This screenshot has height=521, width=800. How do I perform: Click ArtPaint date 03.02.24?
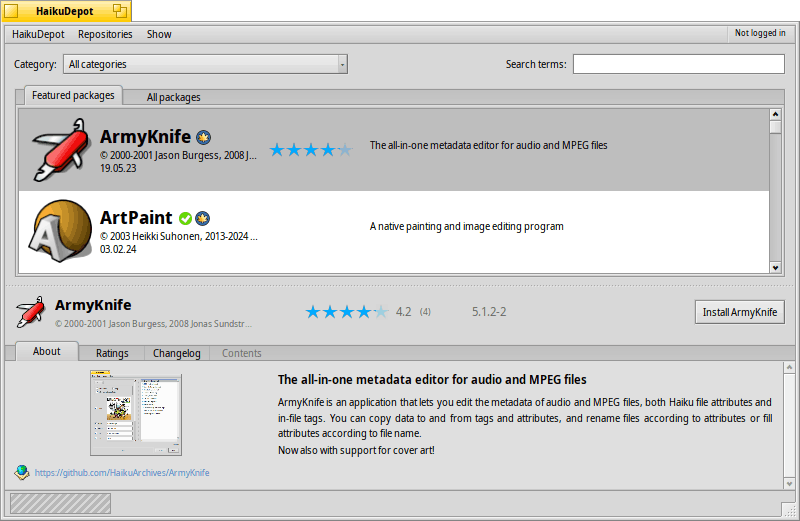point(118,250)
